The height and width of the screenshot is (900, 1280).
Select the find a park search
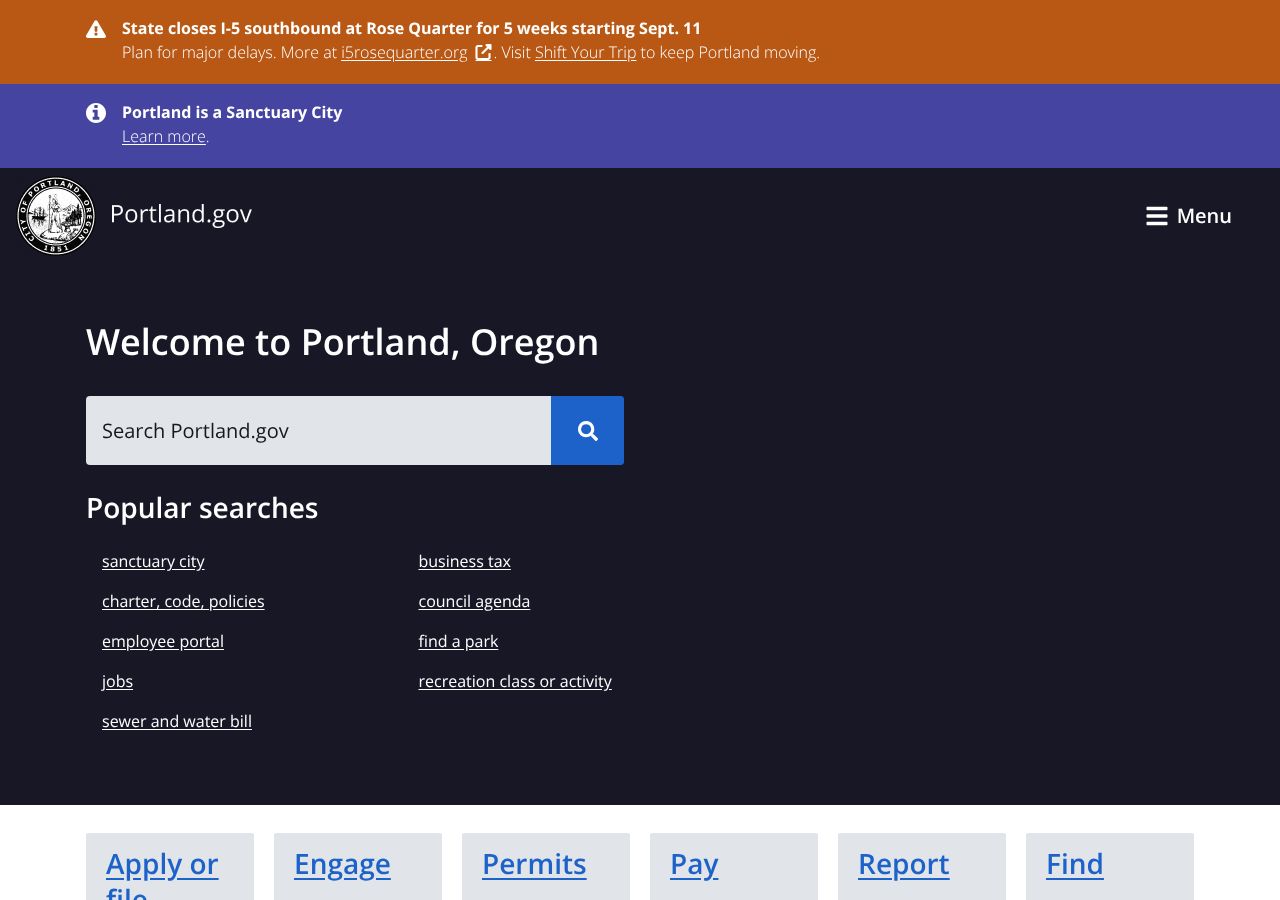(x=458, y=641)
